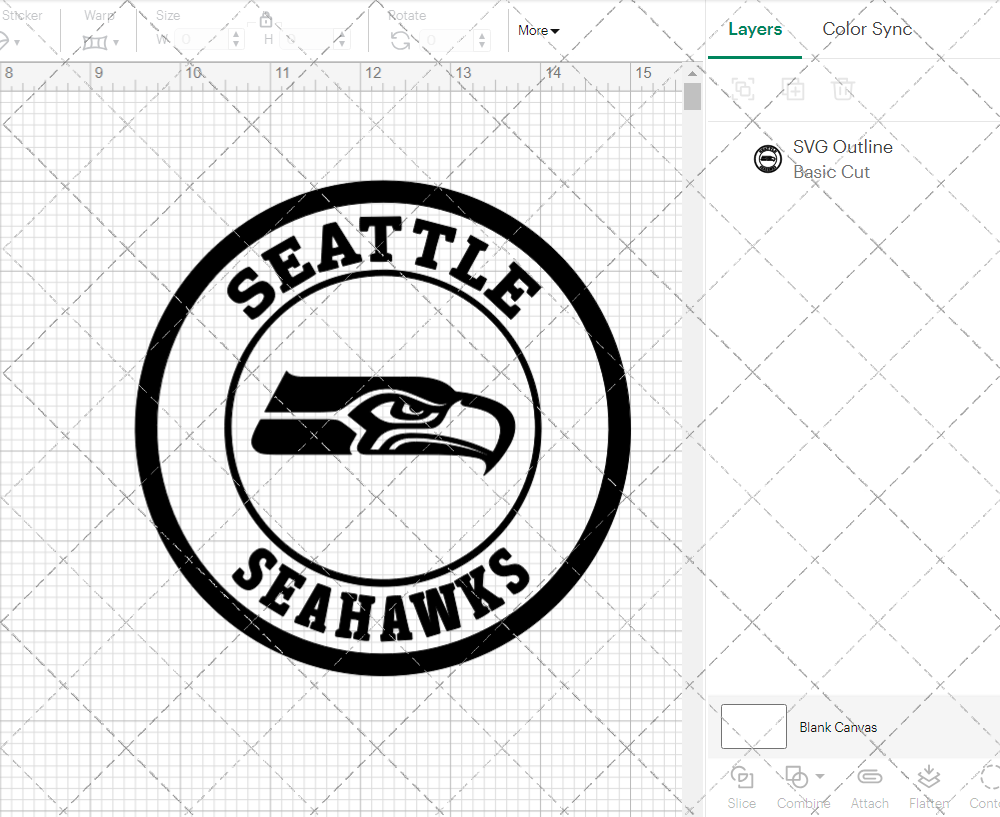Viewport: 1000px width, 817px height.
Task: Open the More dropdown menu
Action: pos(538,31)
